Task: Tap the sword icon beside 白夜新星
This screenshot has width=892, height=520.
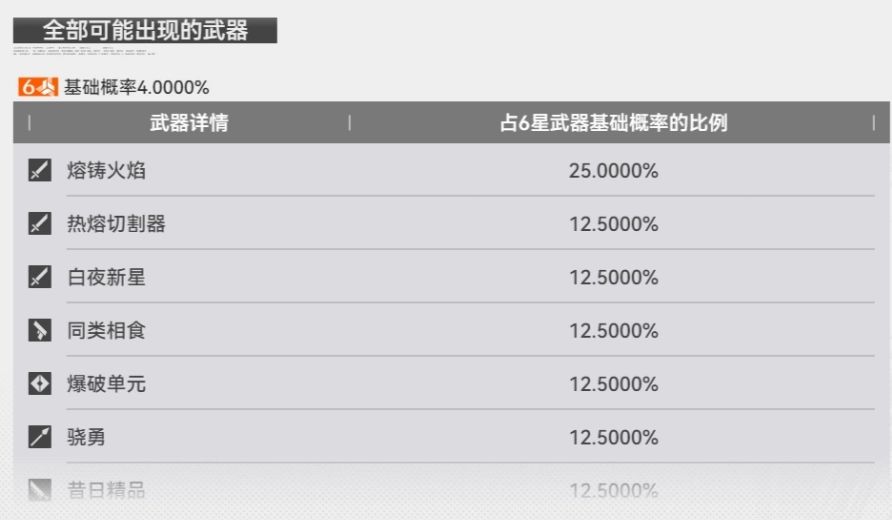Action: (x=39, y=277)
